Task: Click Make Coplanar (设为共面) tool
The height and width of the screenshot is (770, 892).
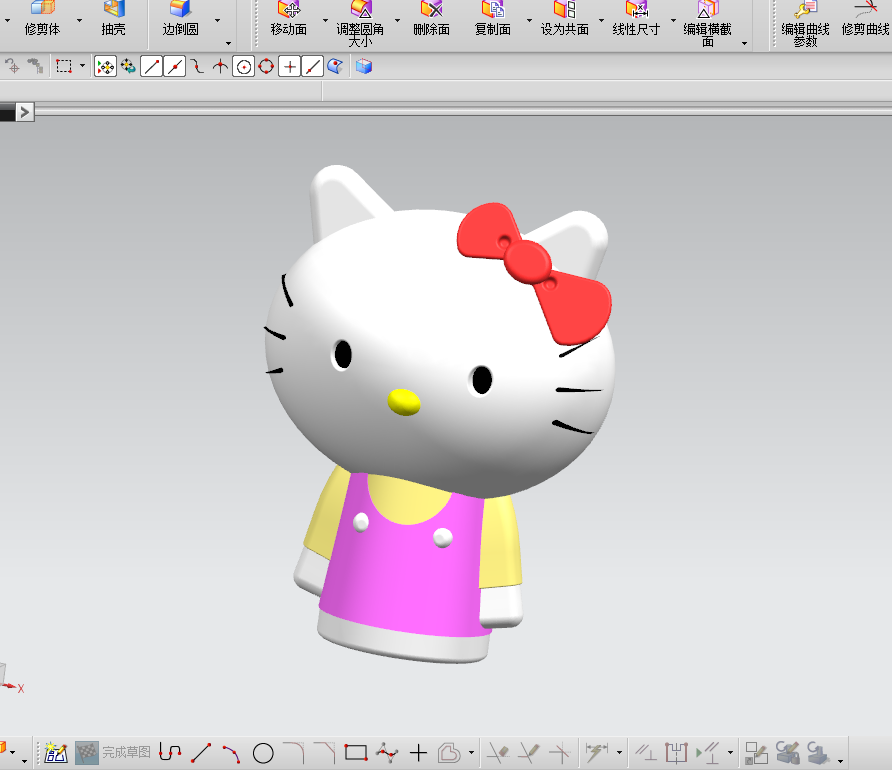Action: tap(564, 18)
